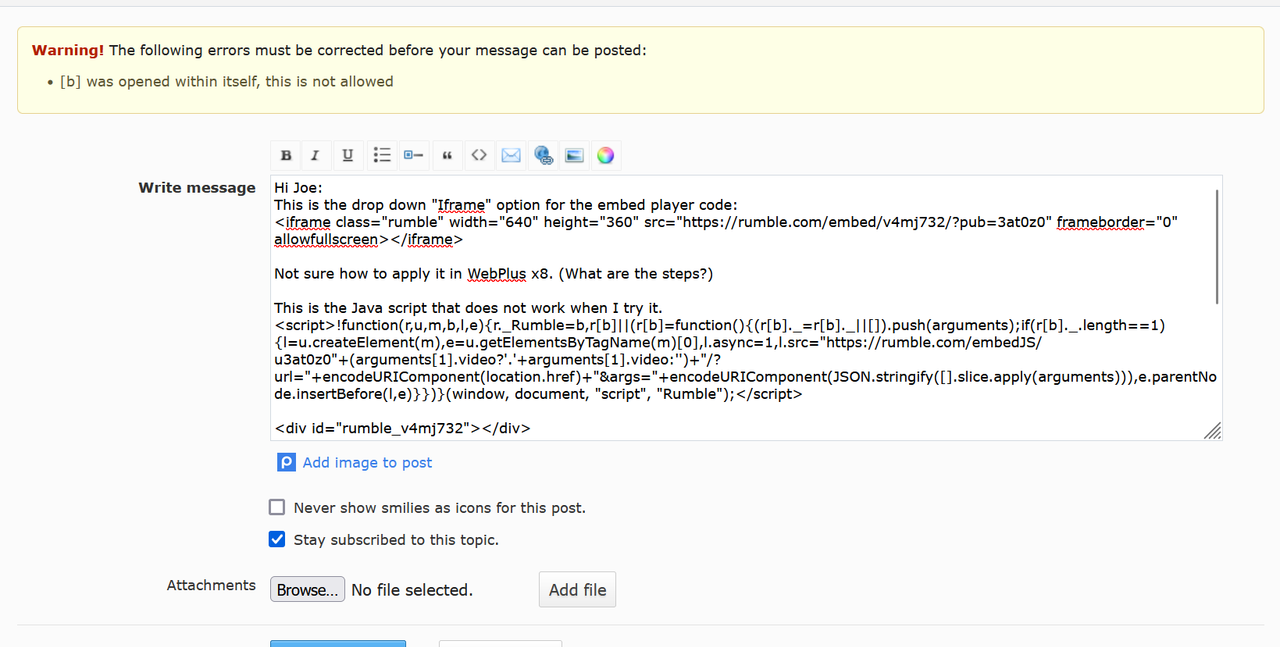Click the Add file button
Screen dimensions: 1280x647
(577, 590)
